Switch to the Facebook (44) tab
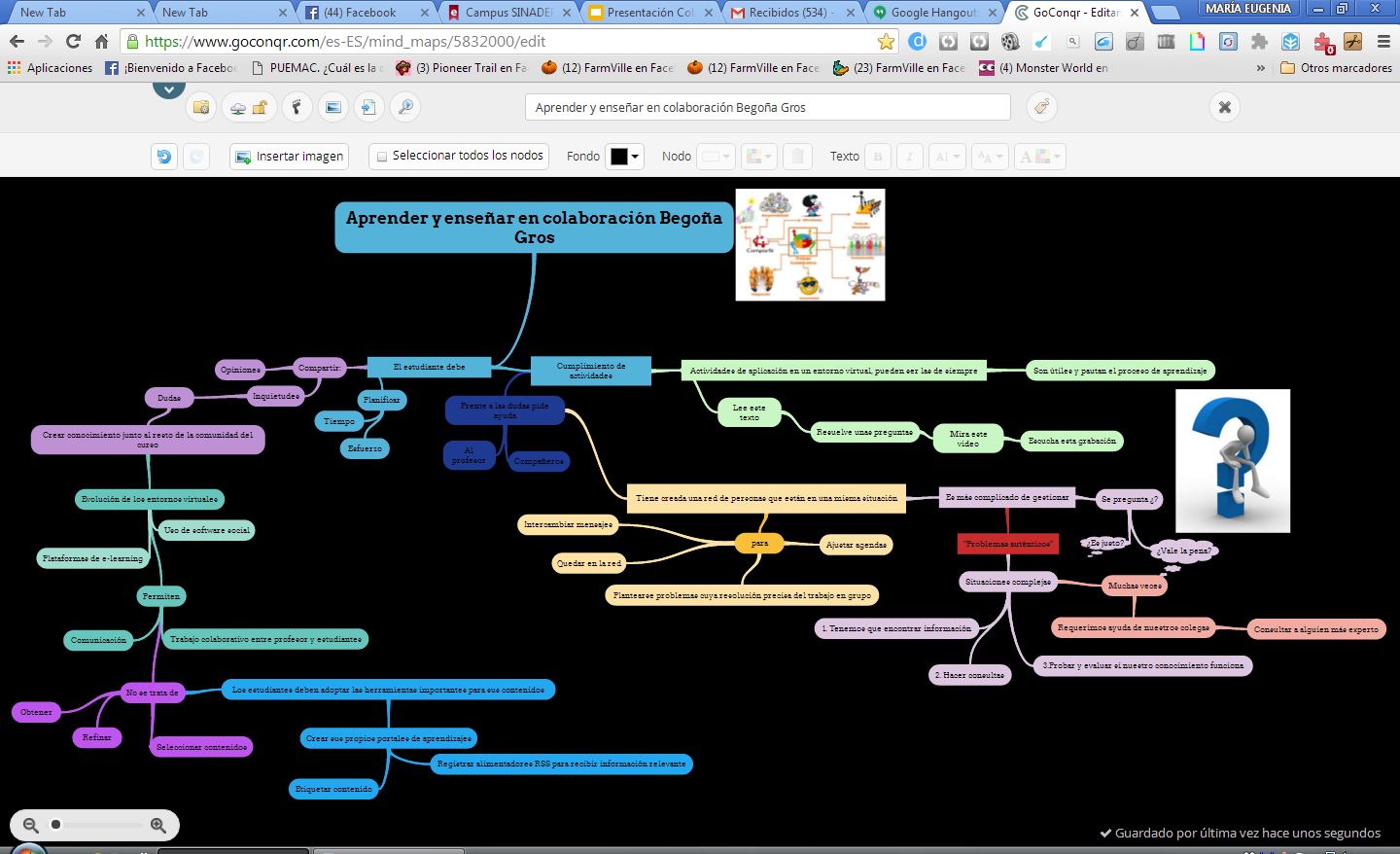 pos(365,13)
